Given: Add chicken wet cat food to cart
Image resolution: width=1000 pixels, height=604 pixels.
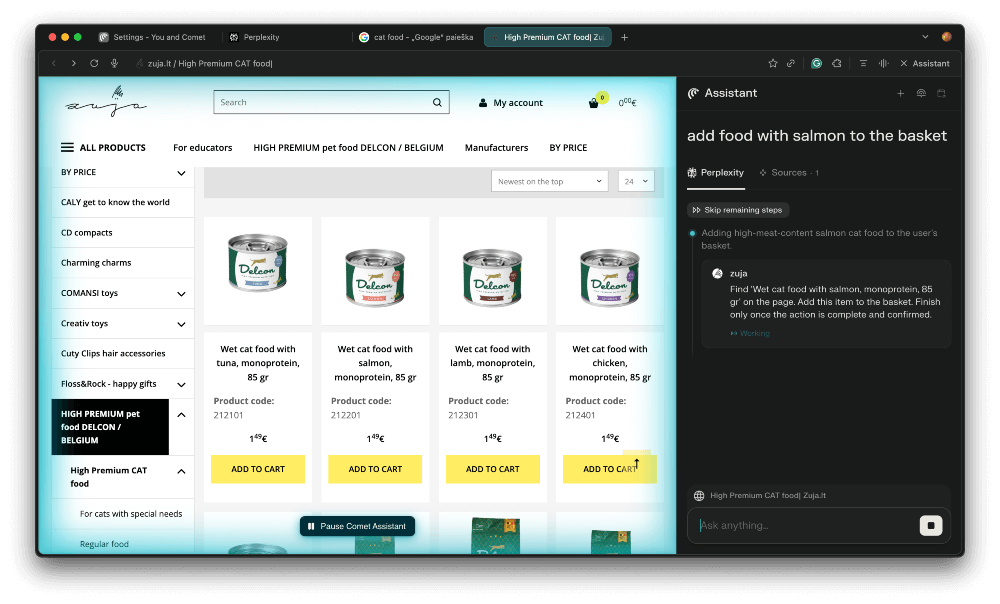Looking at the screenshot, I should tap(610, 469).
